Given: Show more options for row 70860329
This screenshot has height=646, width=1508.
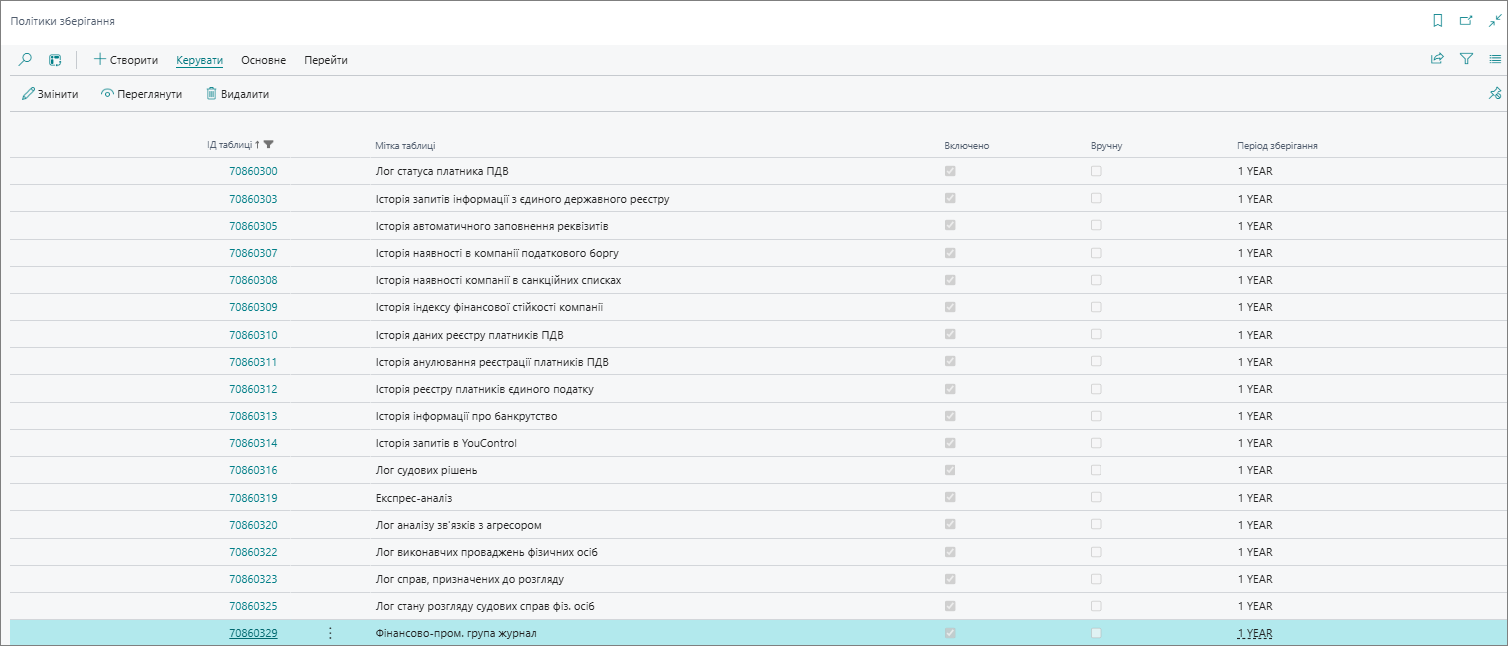Looking at the screenshot, I should (x=330, y=633).
